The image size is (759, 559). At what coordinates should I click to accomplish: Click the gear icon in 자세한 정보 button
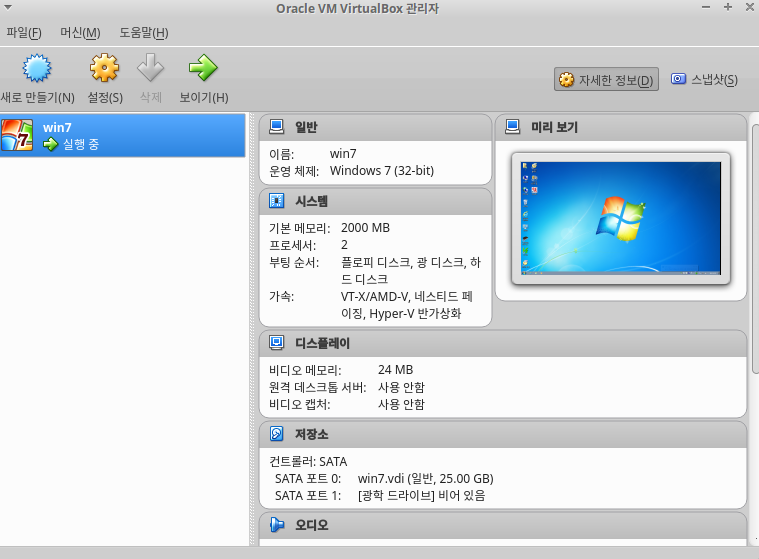coord(566,80)
